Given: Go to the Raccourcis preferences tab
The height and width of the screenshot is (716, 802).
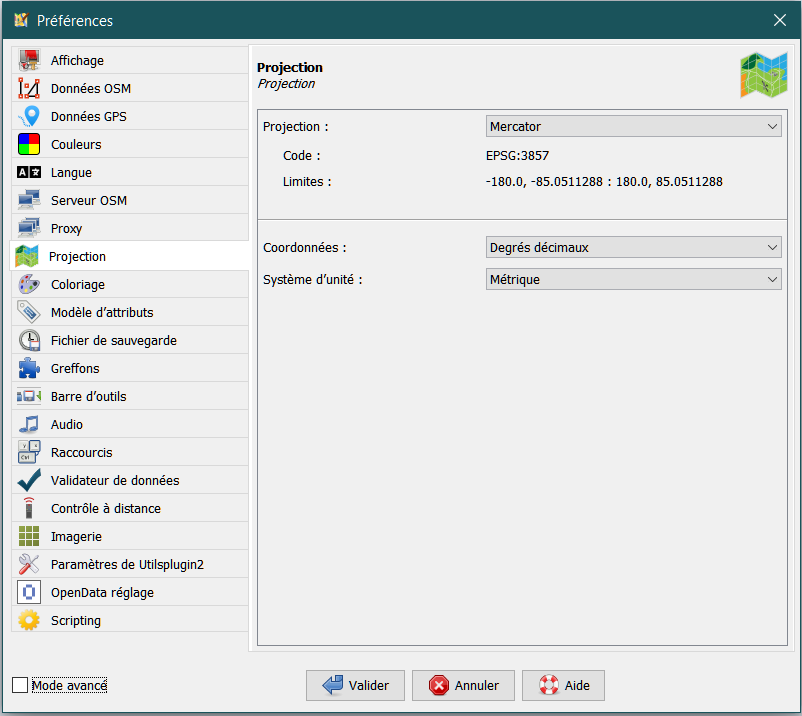Looking at the screenshot, I should 81,452.
